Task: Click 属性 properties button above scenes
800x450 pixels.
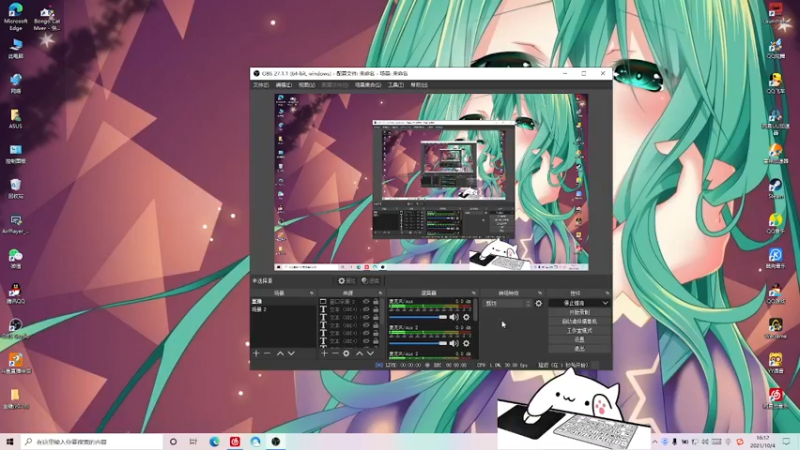Action: [x=346, y=281]
